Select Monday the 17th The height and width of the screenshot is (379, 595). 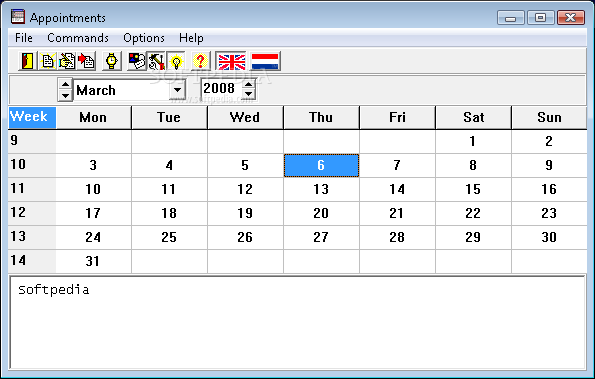pyautogui.click(x=93, y=213)
